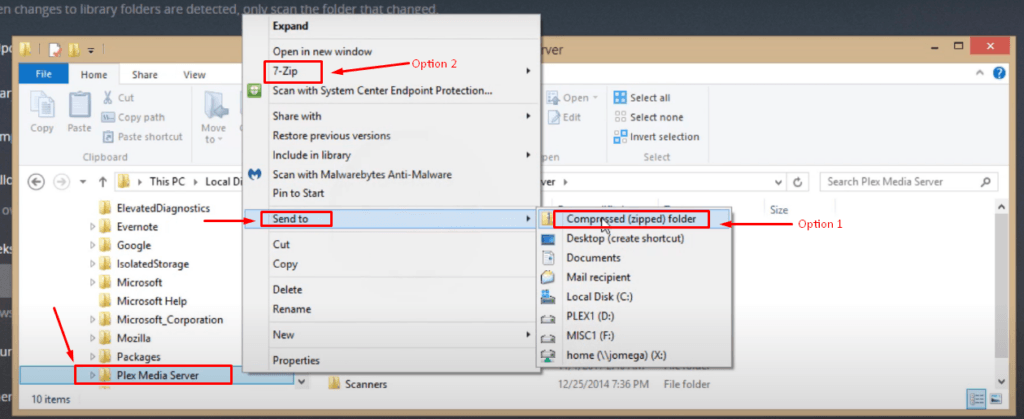This screenshot has width=1024, height=419.
Task: Click Select none in the ribbon
Action: pos(649,117)
